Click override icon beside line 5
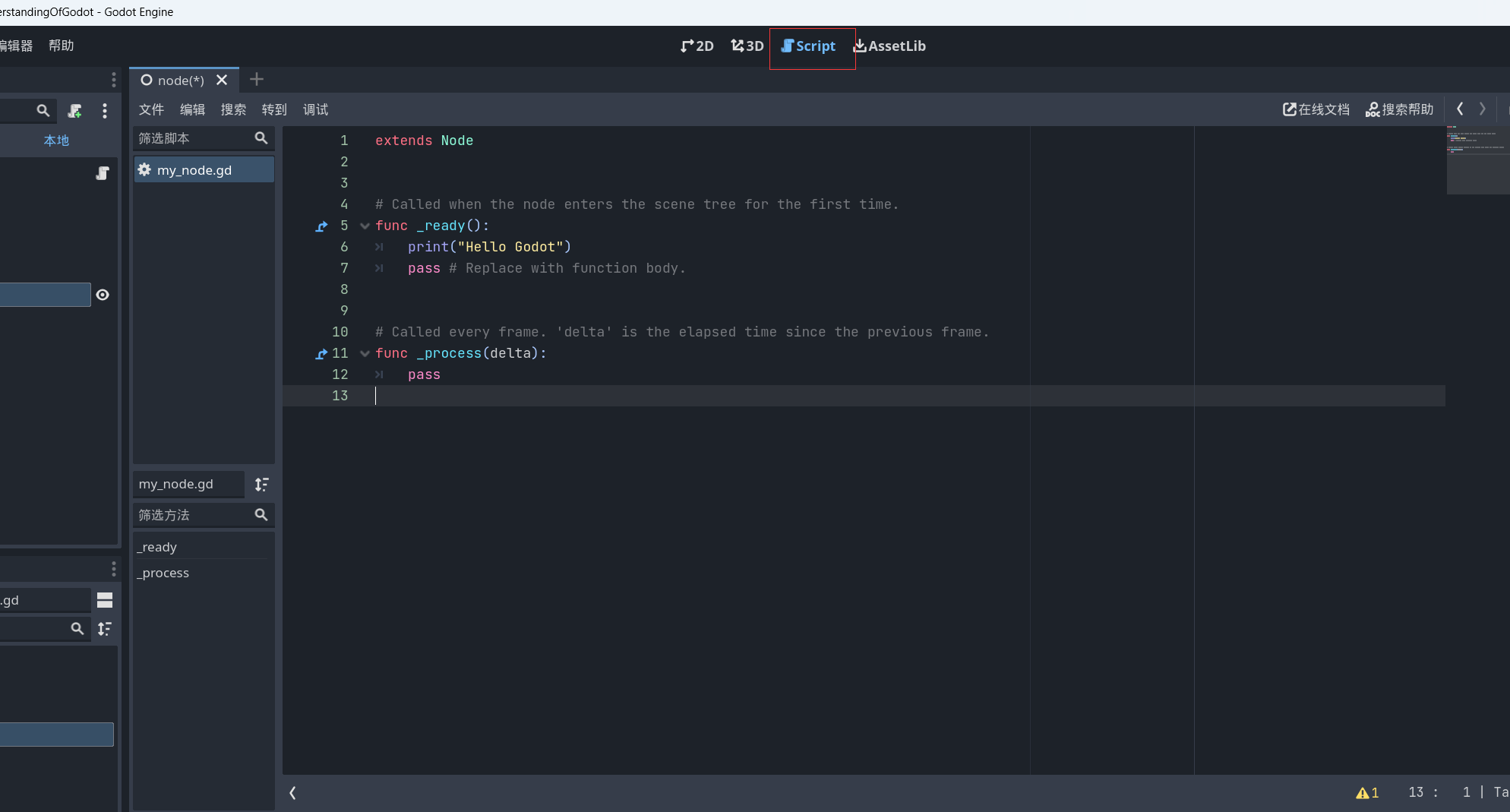Viewport: 1510px width, 812px height. pyautogui.click(x=321, y=226)
